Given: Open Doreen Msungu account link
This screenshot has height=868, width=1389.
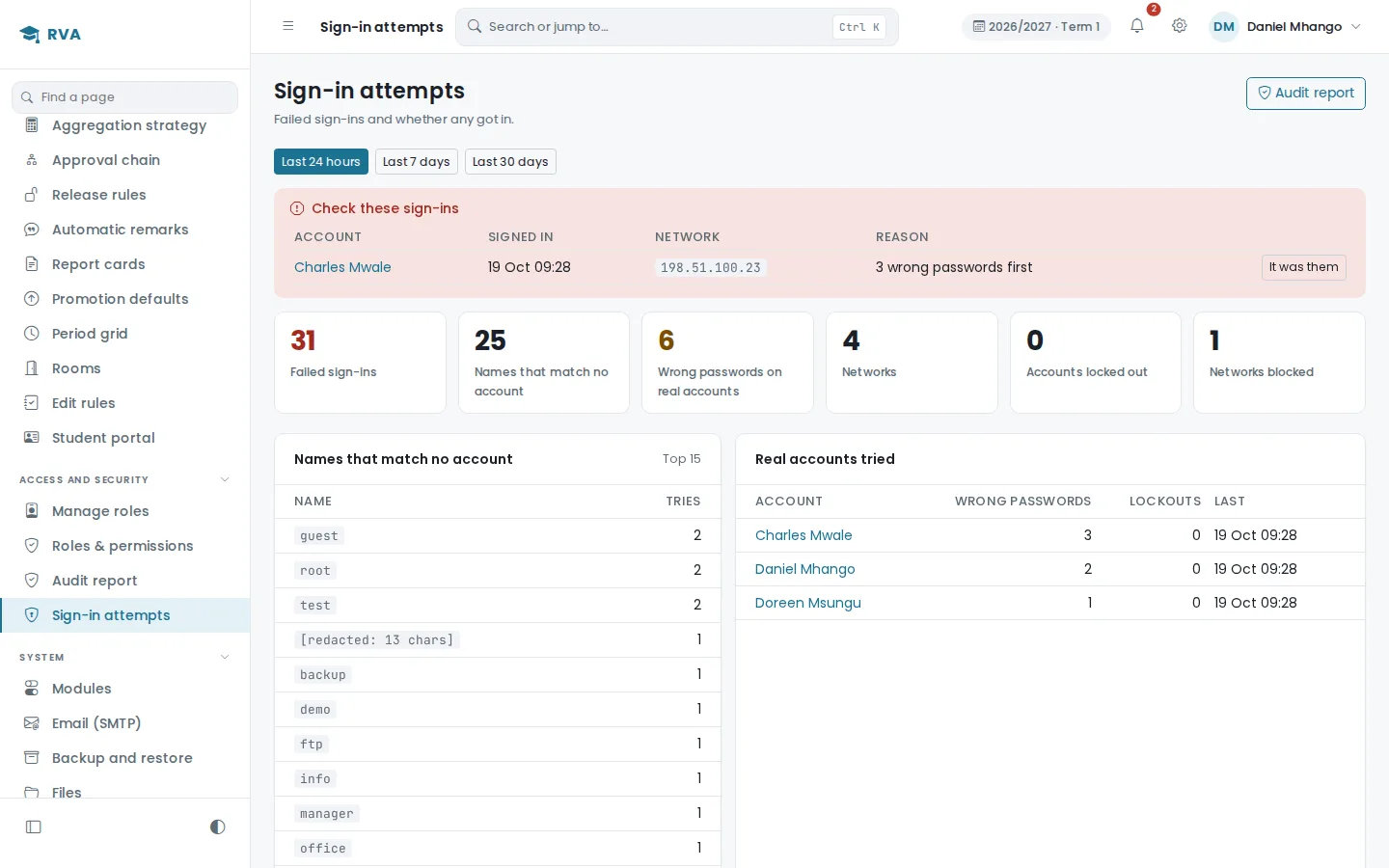Looking at the screenshot, I should 808,603.
